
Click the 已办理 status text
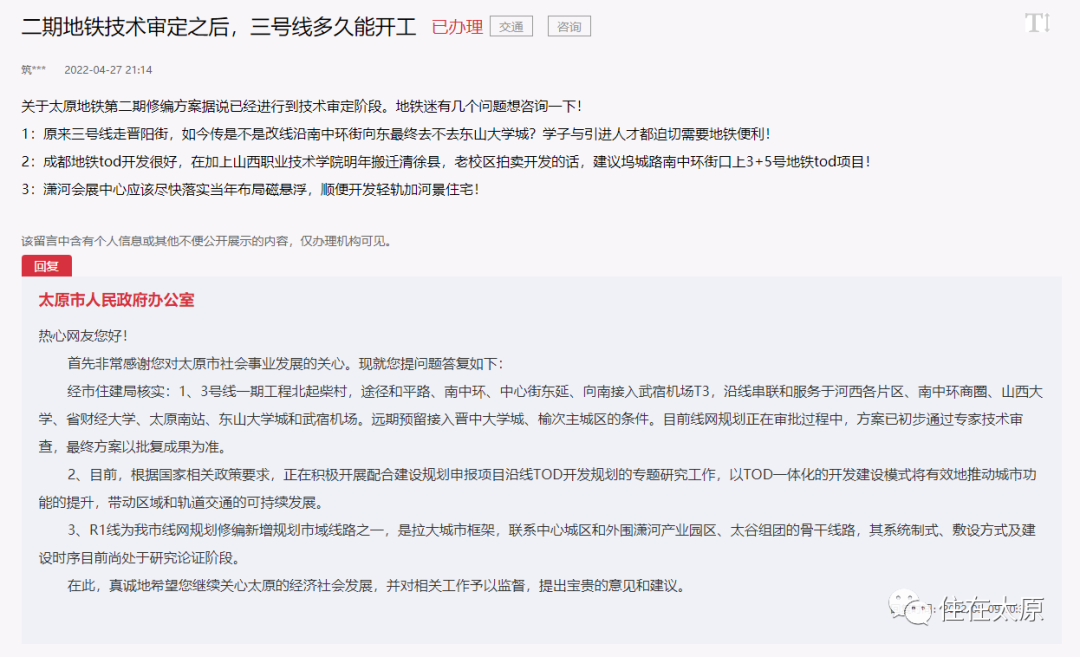[457, 27]
